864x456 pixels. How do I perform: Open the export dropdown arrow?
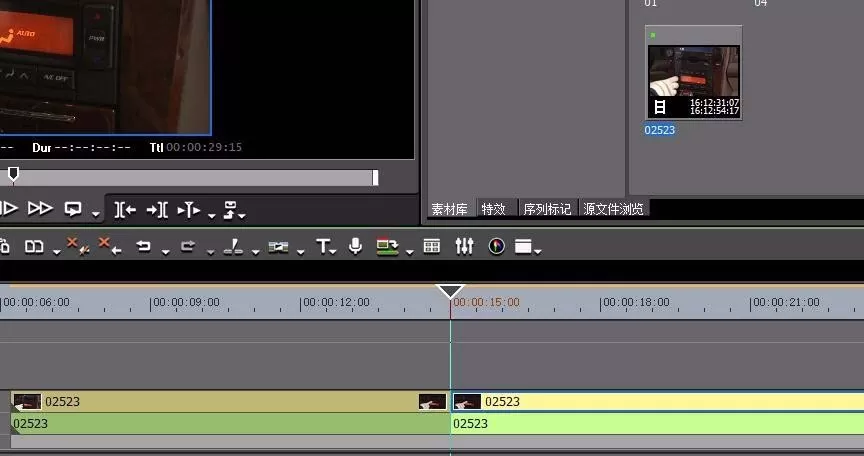(x=242, y=215)
